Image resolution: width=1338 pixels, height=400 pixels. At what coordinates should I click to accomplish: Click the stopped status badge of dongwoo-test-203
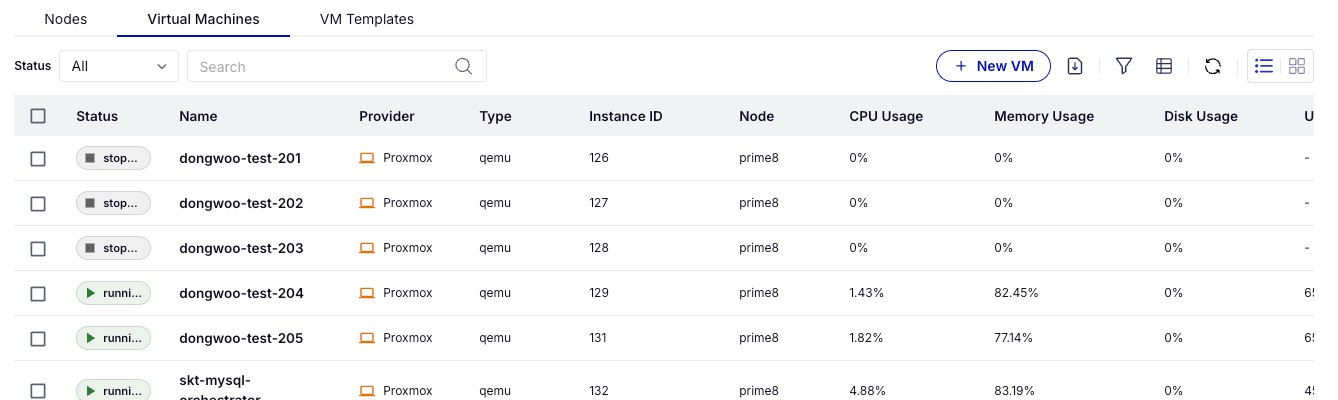[x=113, y=248]
